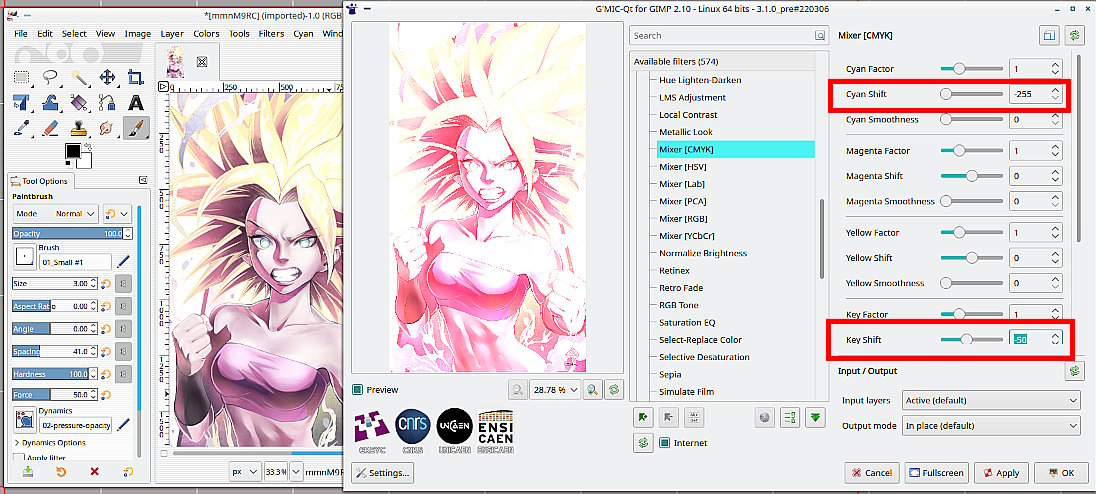Toggle the Internet checkbox in G'MIC
The height and width of the screenshot is (494, 1096).
(664, 442)
